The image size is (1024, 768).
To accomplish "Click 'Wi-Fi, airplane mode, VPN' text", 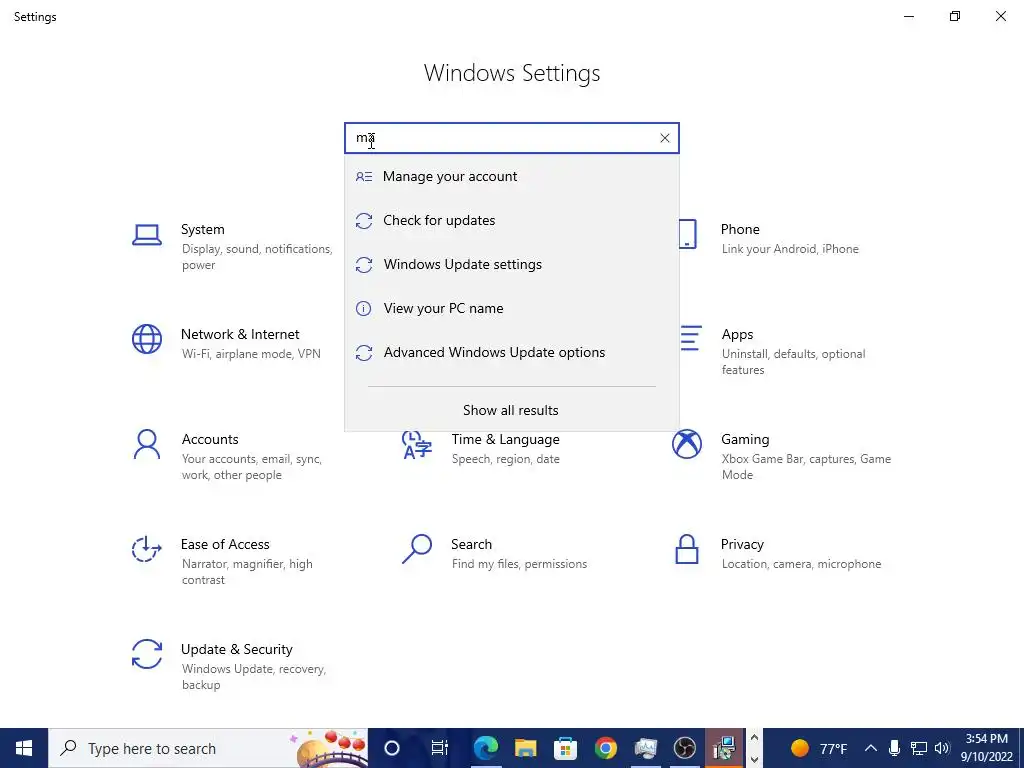I will click(251, 354).
